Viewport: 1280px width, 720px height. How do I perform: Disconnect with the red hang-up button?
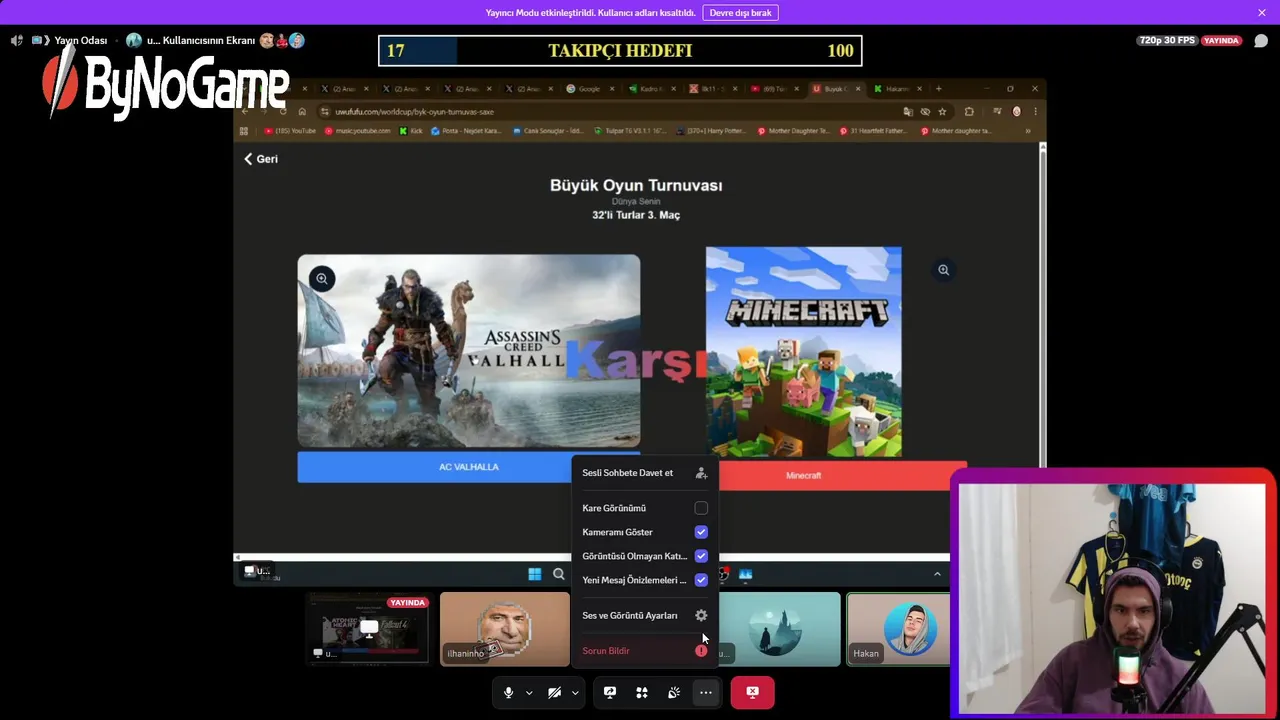tap(752, 693)
